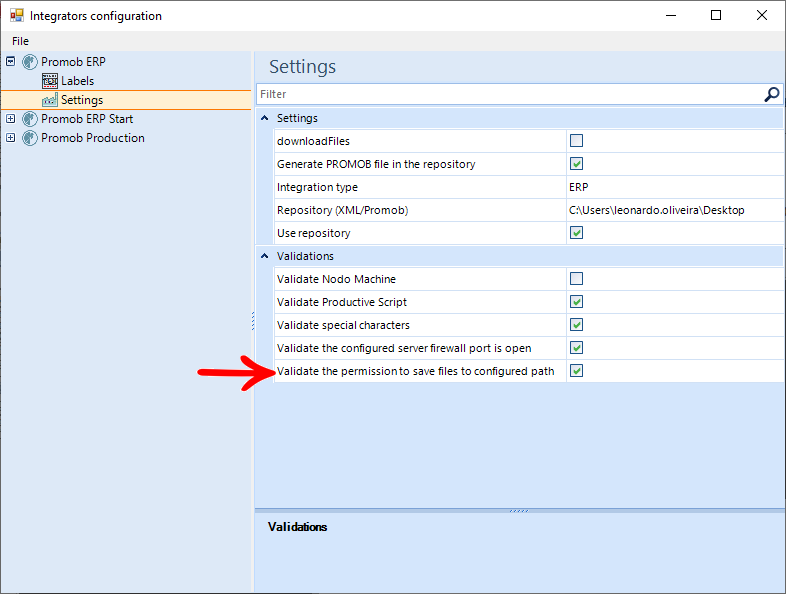This screenshot has height=600, width=786.
Task: Click the Repository (XML/Promob) label
Action: 342,211
